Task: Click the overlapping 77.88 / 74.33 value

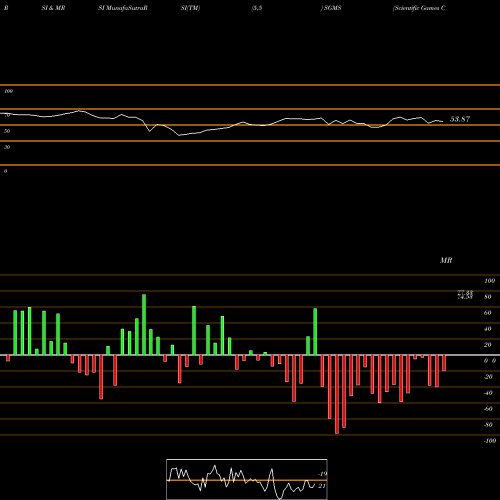Action: 465,295
